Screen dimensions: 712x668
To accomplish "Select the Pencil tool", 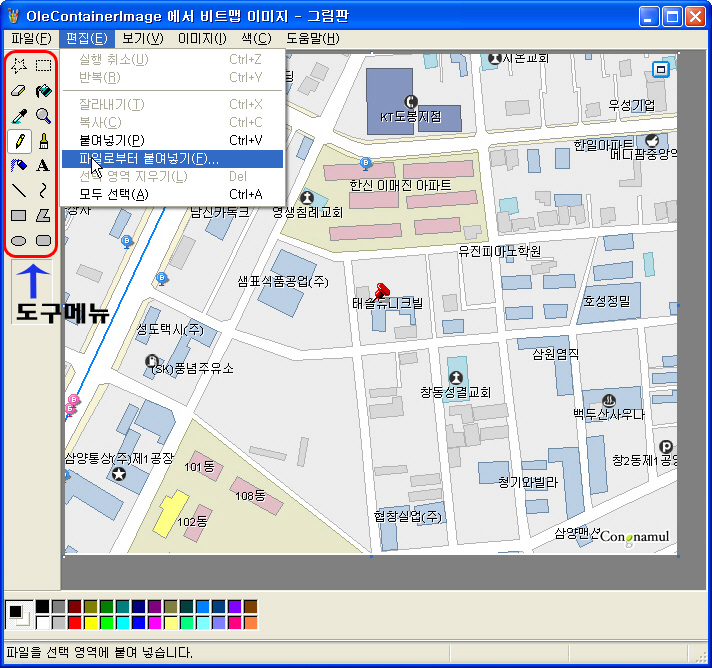I will (x=19, y=141).
